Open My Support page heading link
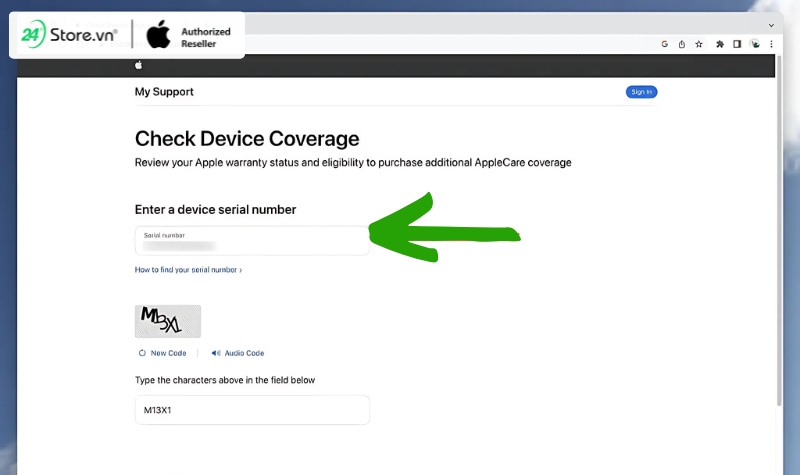 coord(164,92)
